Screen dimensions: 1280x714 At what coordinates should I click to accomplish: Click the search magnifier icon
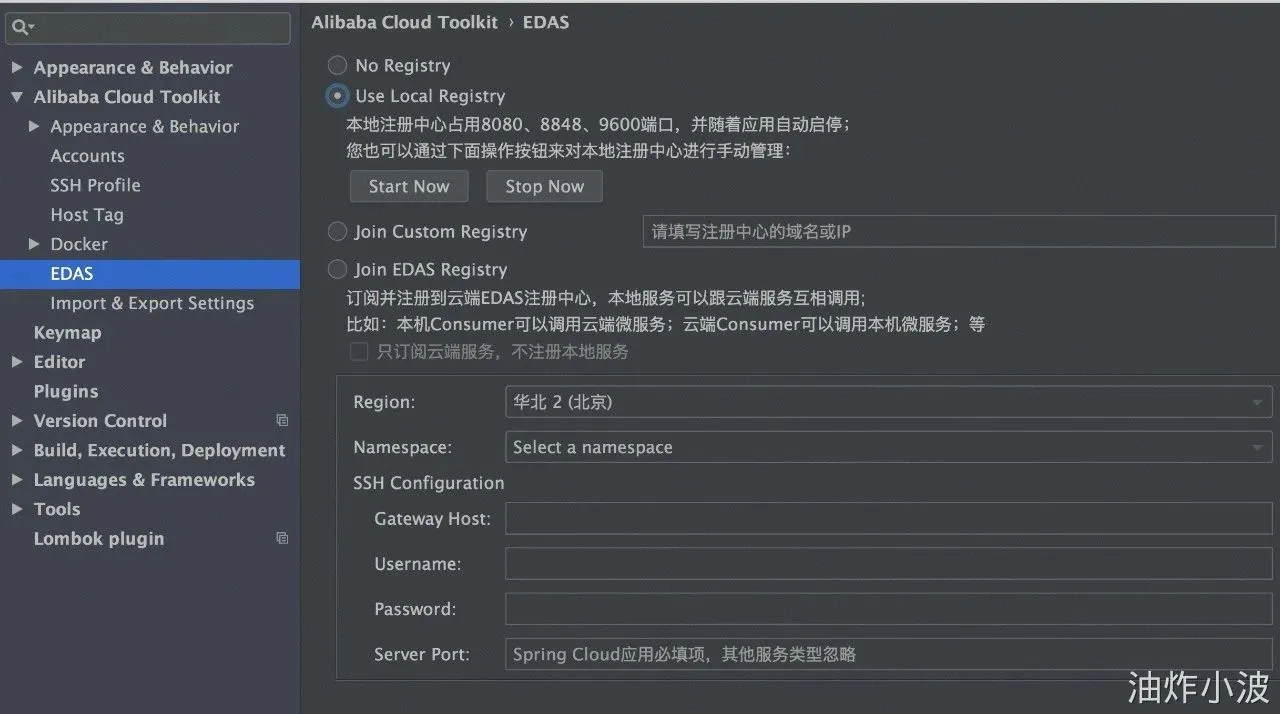coord(20,27)
